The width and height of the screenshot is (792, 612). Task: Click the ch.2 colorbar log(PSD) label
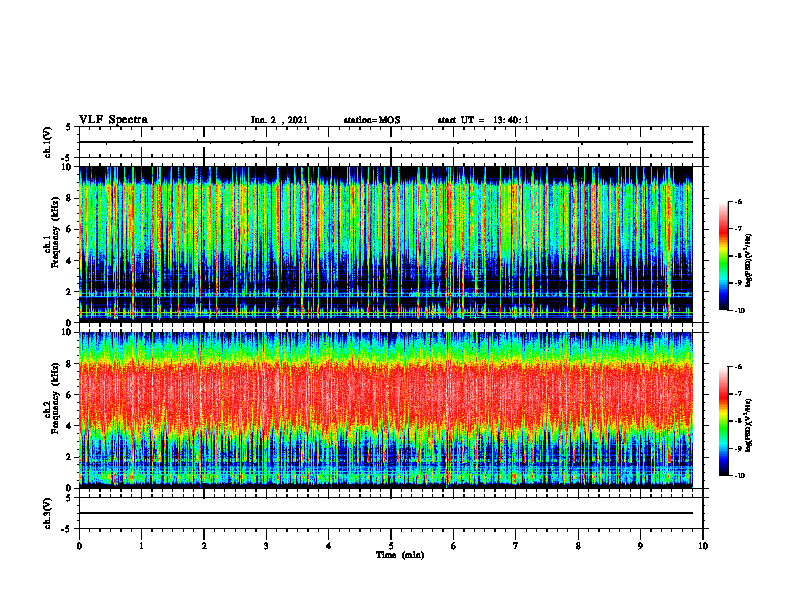pyautogui.click(x=749, y=425)
